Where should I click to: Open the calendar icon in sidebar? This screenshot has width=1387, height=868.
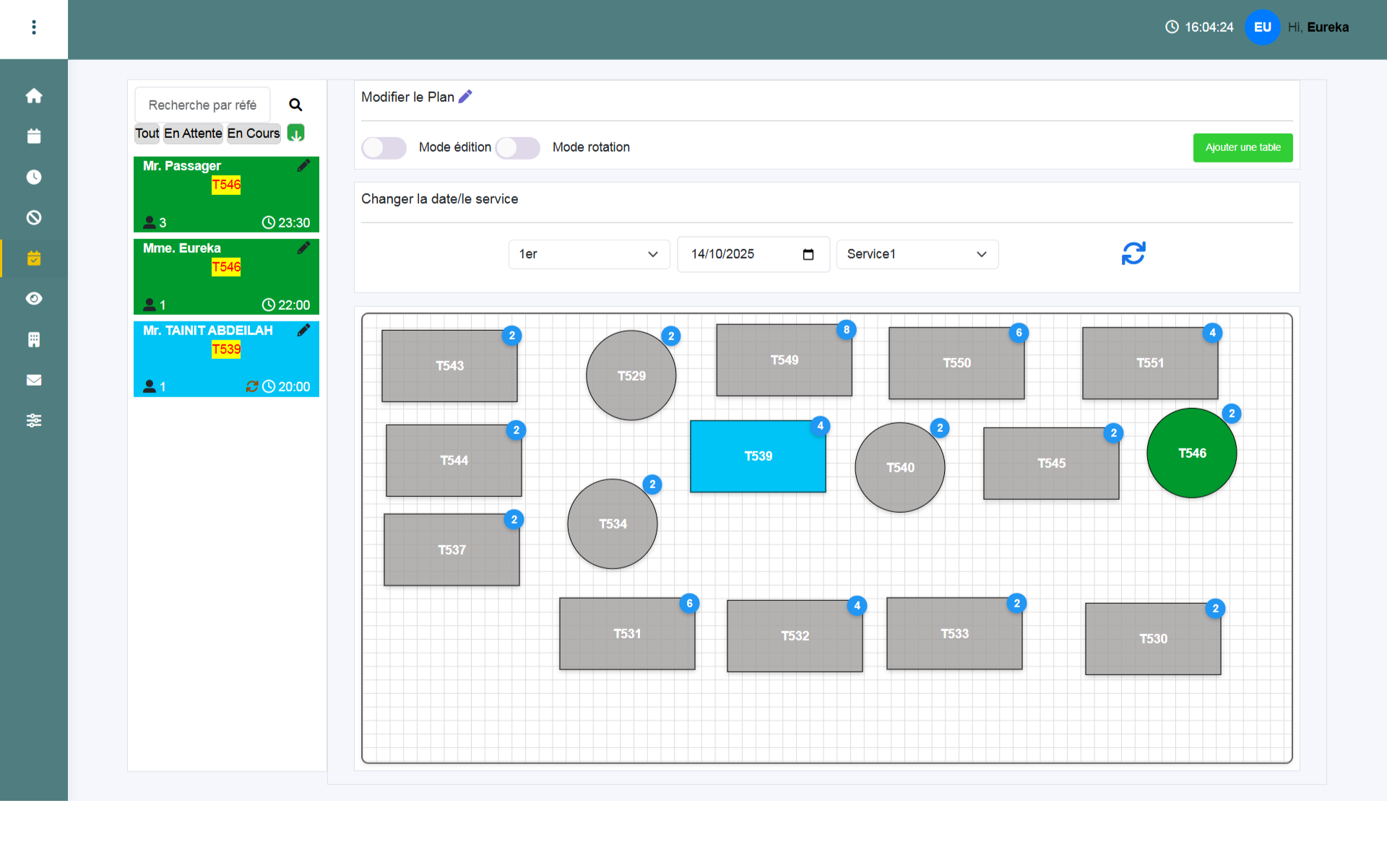(x=34, y=136)
